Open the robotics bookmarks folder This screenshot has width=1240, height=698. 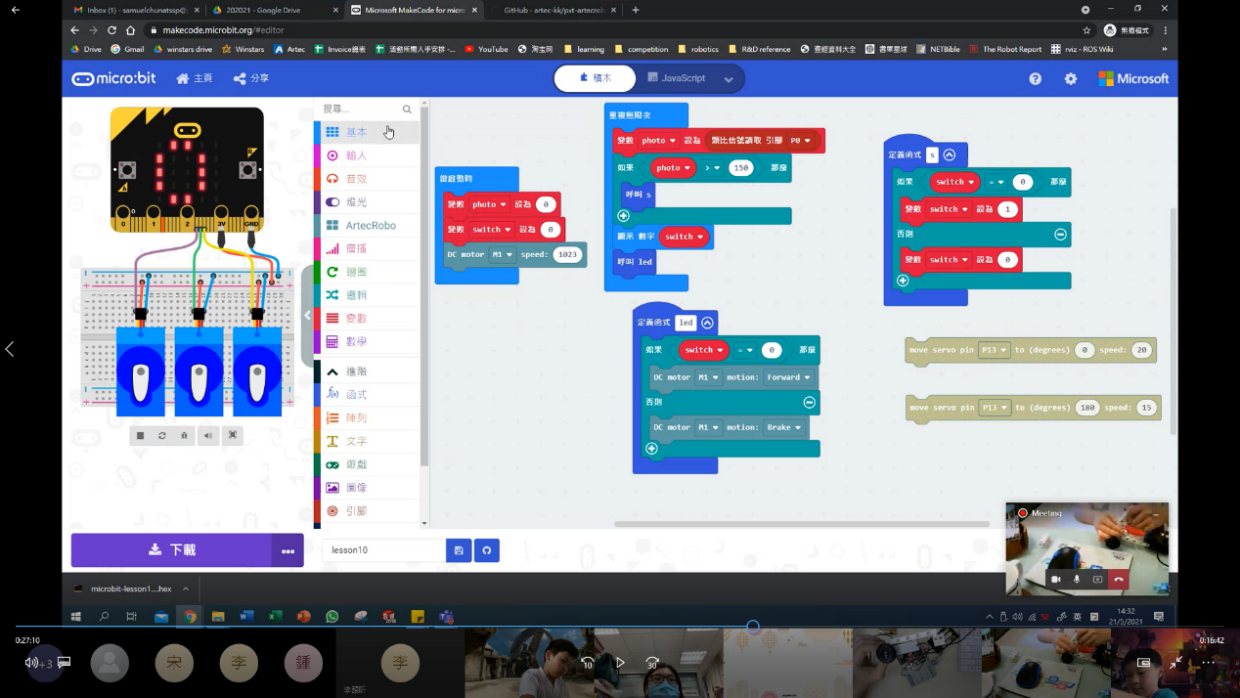697,49
